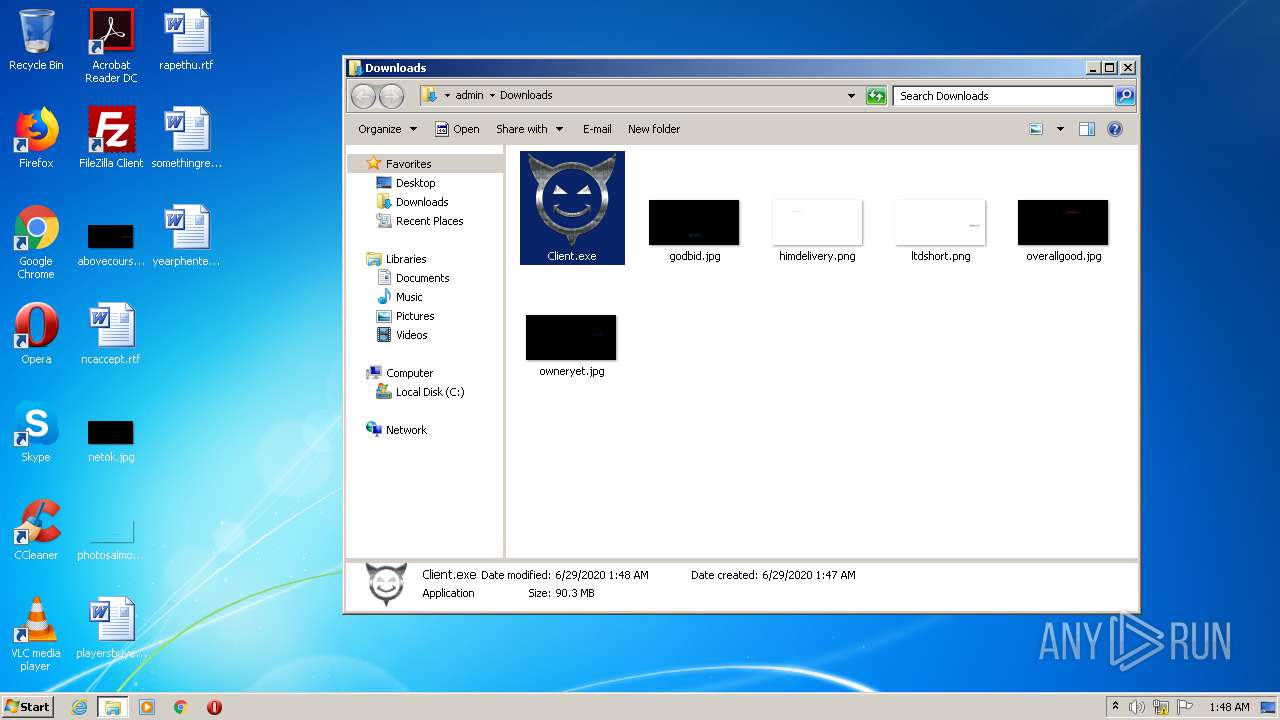Select FileZilla Client shortcut

click(111, 138)
